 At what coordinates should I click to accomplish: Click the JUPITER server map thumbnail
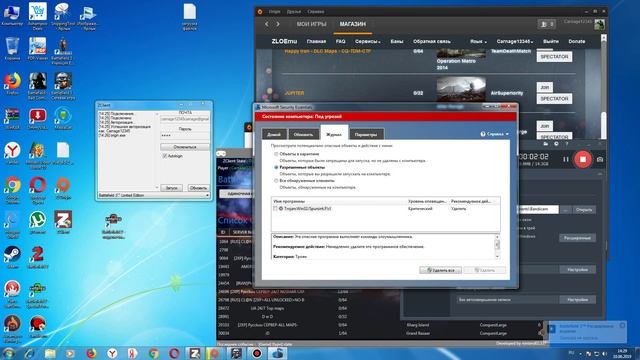pyautogui.click(x=461, y=89)
